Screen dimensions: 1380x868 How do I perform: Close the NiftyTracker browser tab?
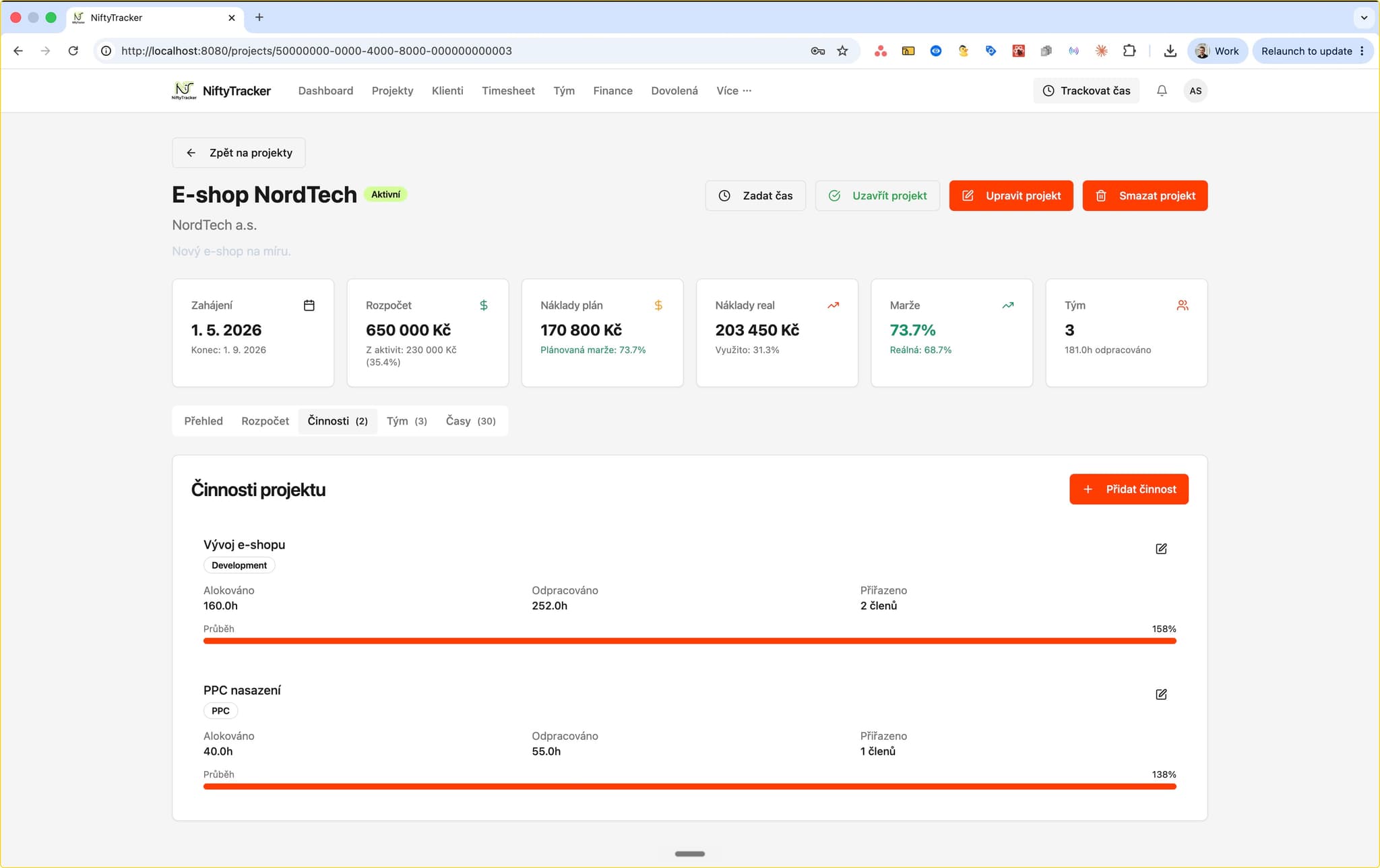232,18
